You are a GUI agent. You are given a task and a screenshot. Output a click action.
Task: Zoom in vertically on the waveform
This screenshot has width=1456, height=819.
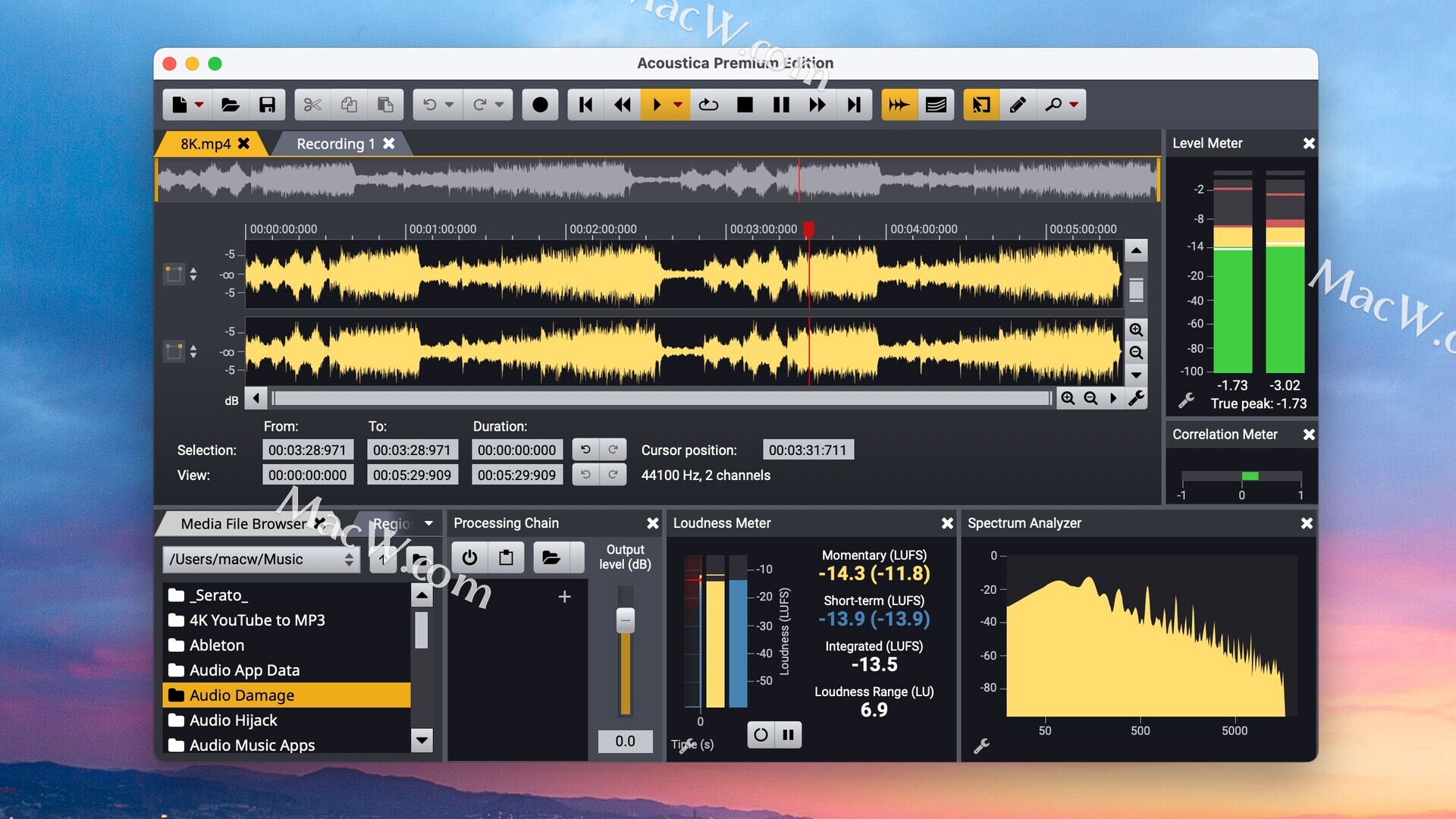[1136, 329]
